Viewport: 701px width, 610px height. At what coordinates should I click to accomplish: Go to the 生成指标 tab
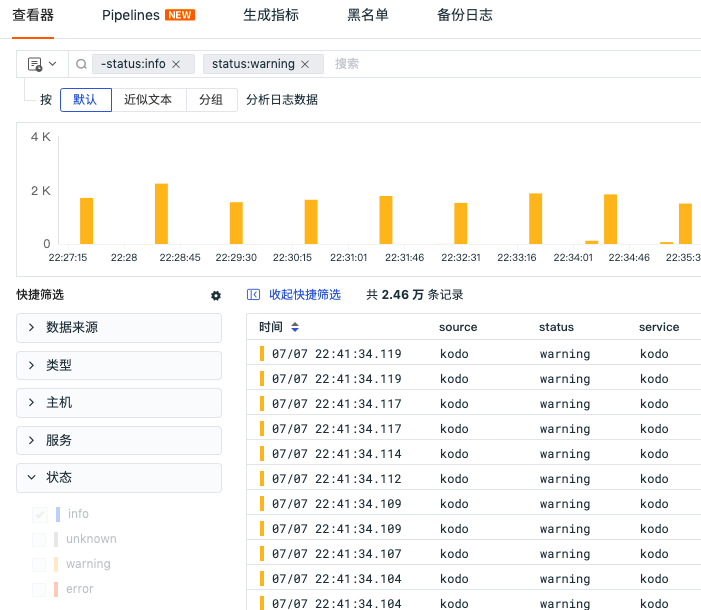pos(271,15)
